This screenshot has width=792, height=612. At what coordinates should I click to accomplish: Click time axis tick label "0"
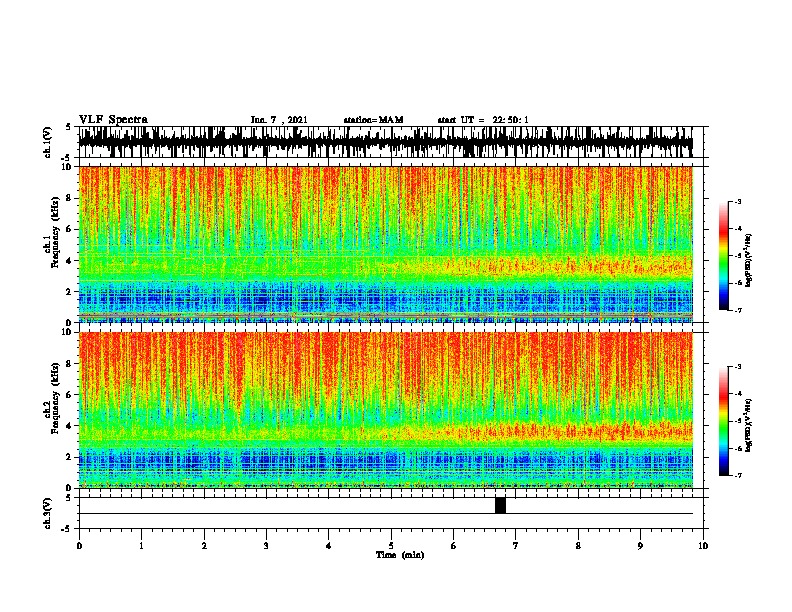79,546
